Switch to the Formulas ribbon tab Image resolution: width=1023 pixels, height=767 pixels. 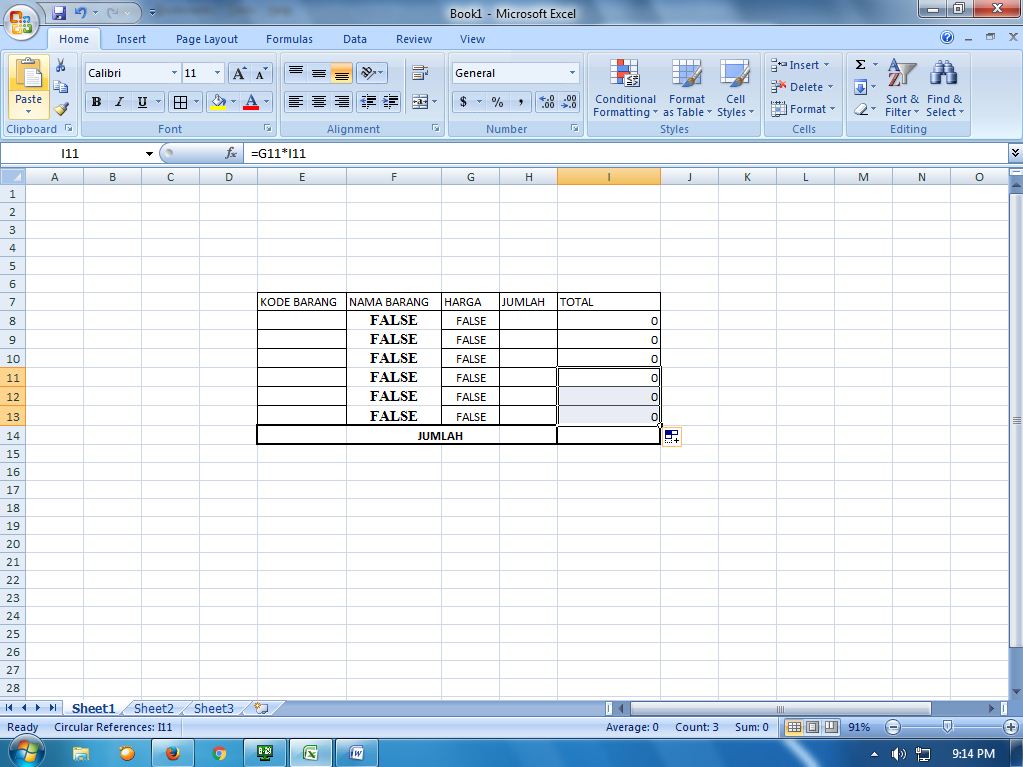click(289, 39)
